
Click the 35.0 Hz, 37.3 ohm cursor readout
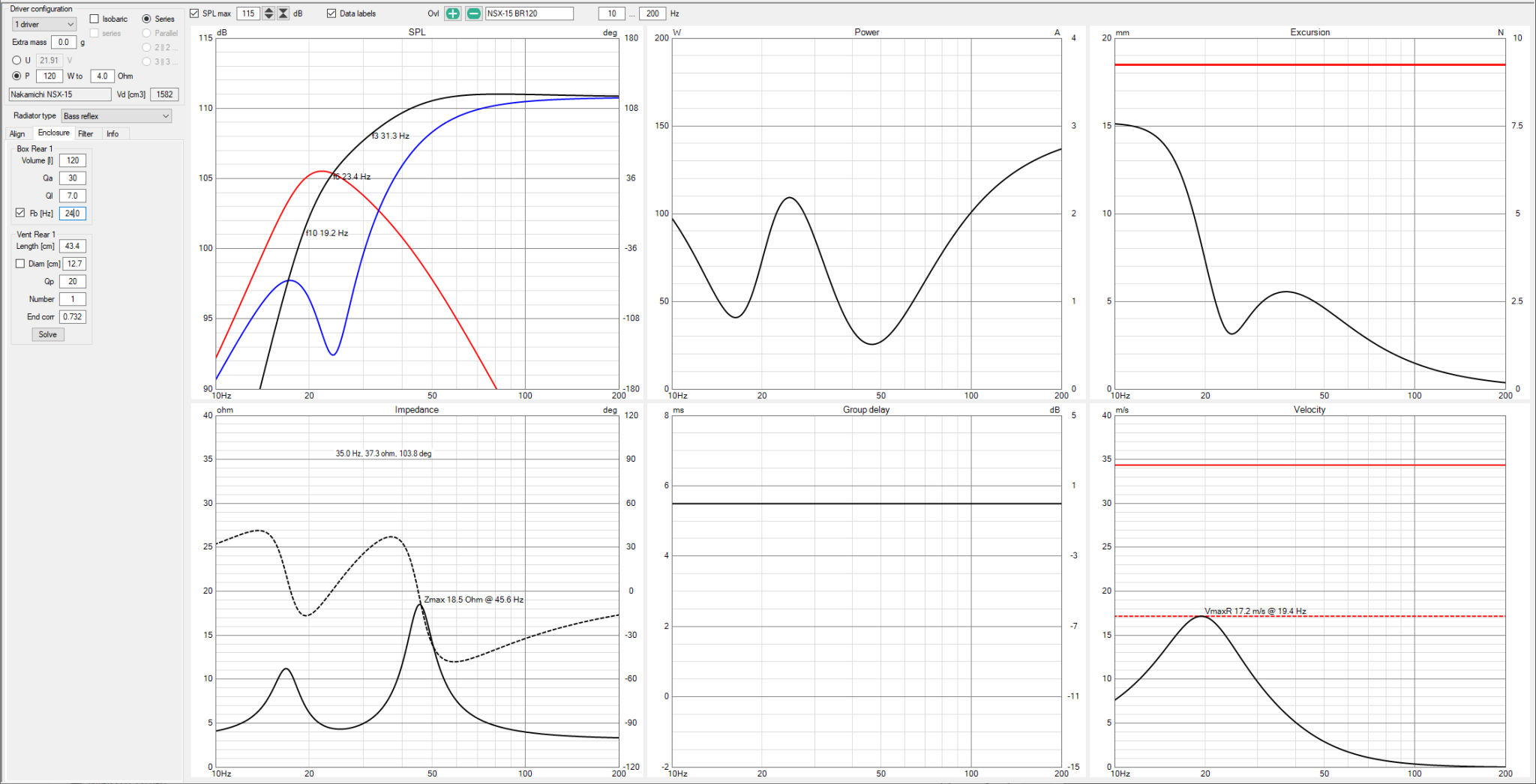coord(383,453)
